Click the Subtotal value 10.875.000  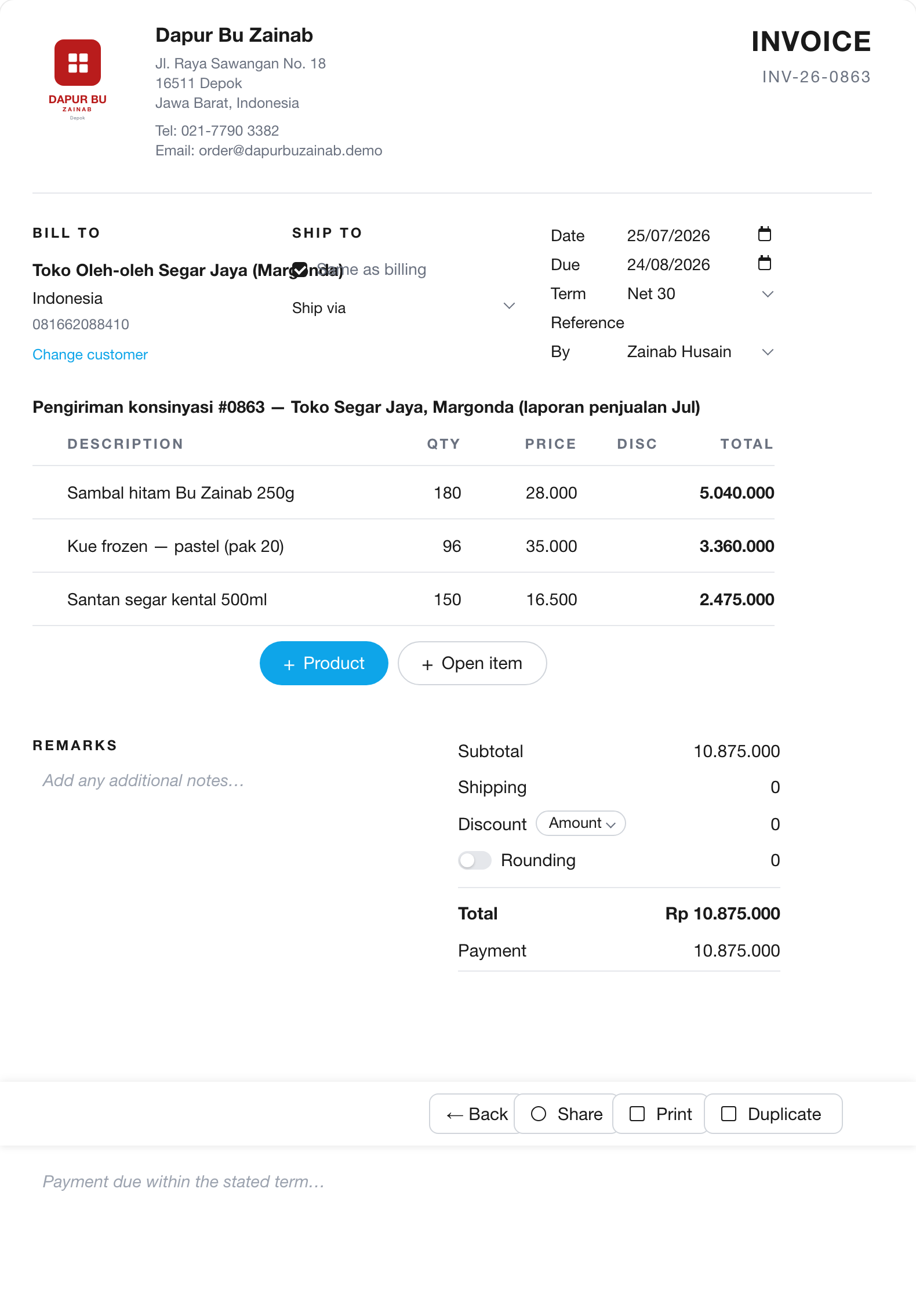(x=736, y=751)
